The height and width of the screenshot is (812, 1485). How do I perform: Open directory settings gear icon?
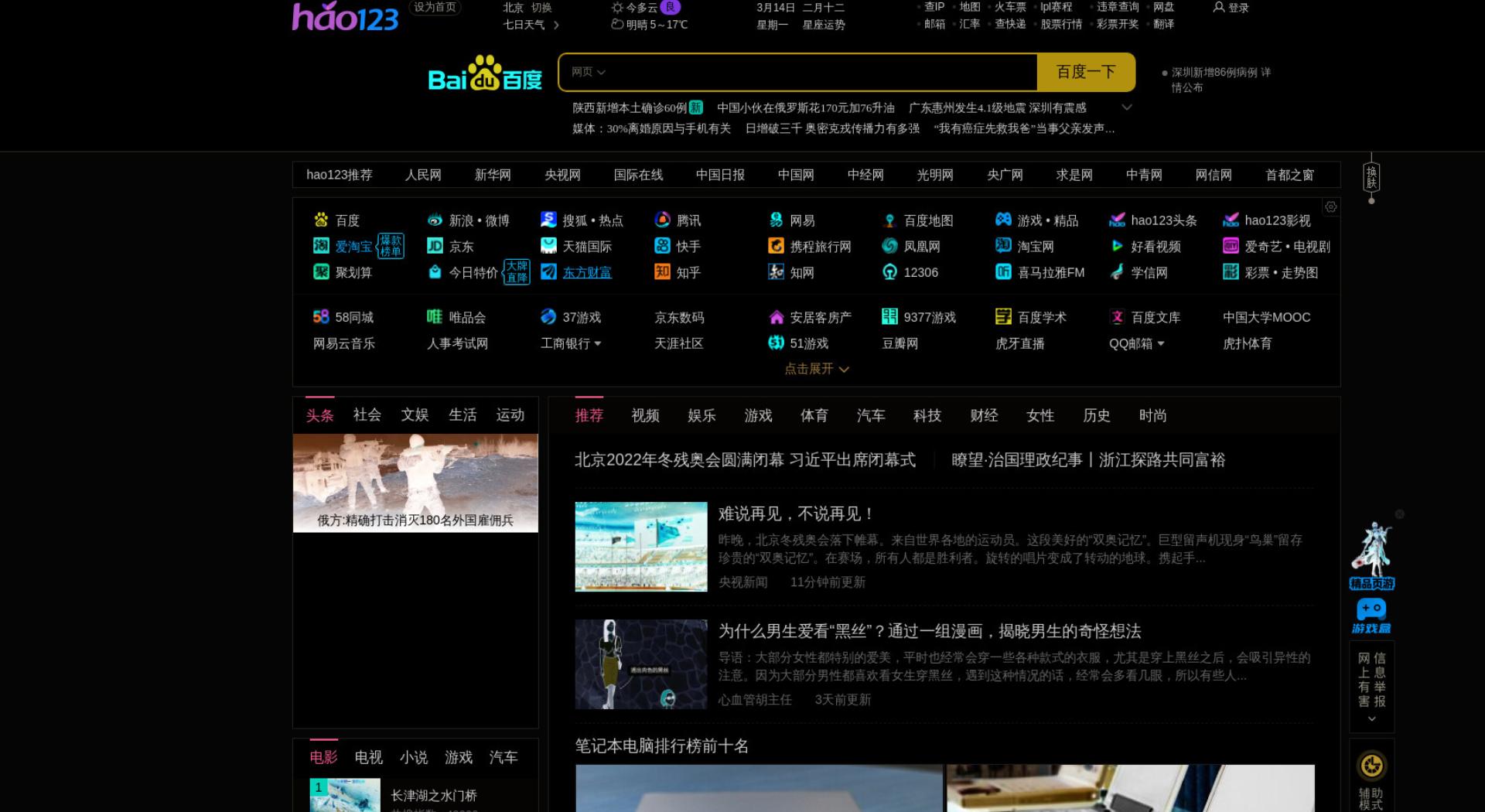click(x=1330, y=206)
